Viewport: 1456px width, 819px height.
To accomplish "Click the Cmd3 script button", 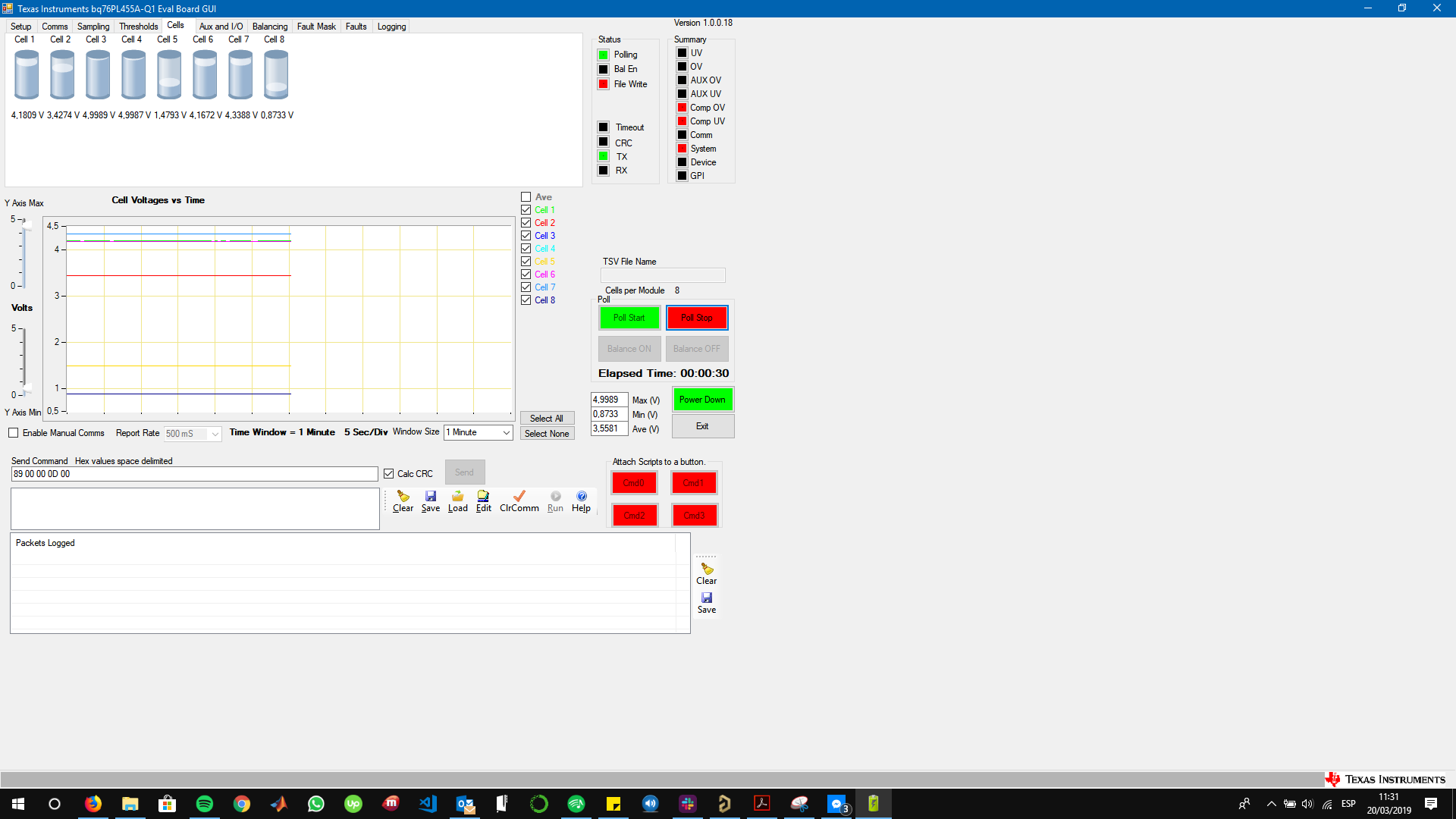I will [x=694, y=516].
